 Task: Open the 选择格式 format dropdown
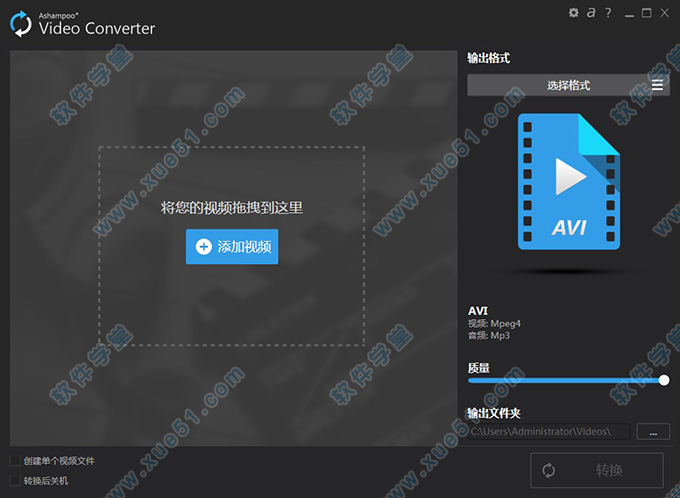568,85
